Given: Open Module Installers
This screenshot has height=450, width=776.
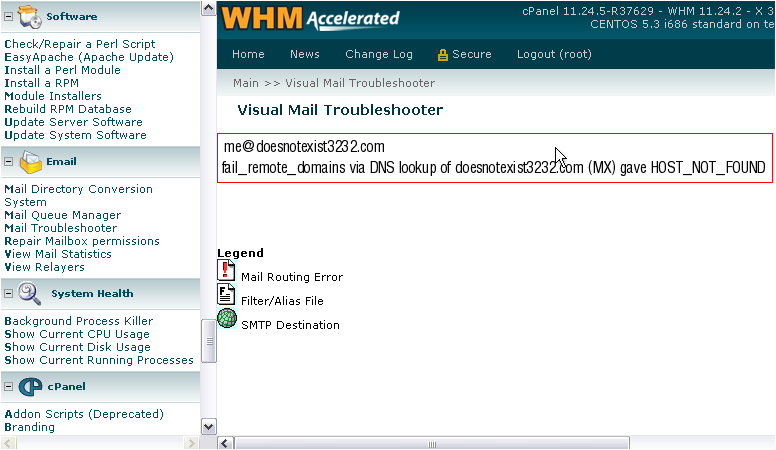Looking at the screenshot, I should (x=53, y=96).
